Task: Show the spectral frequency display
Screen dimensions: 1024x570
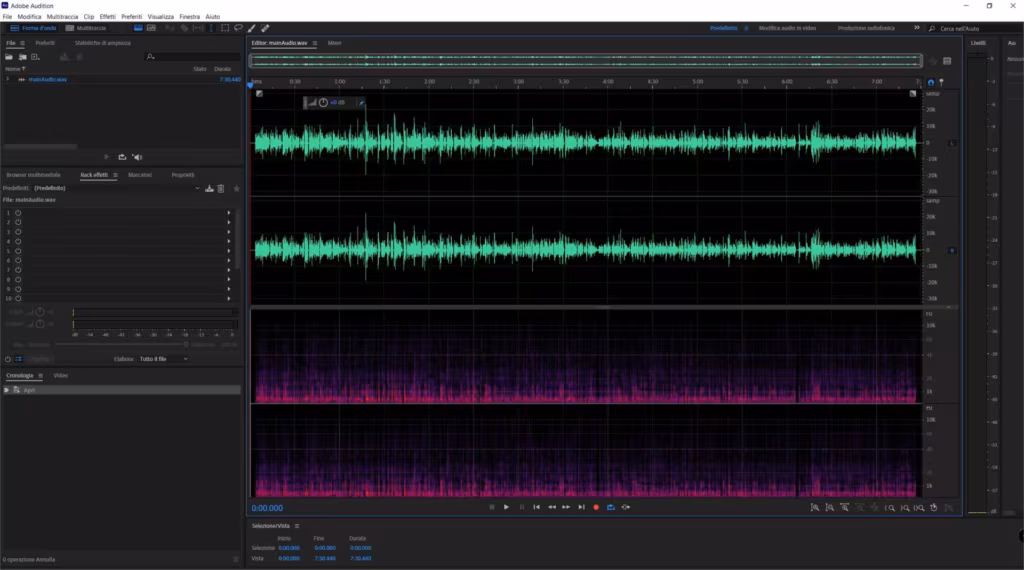Action: coord(138,28)
